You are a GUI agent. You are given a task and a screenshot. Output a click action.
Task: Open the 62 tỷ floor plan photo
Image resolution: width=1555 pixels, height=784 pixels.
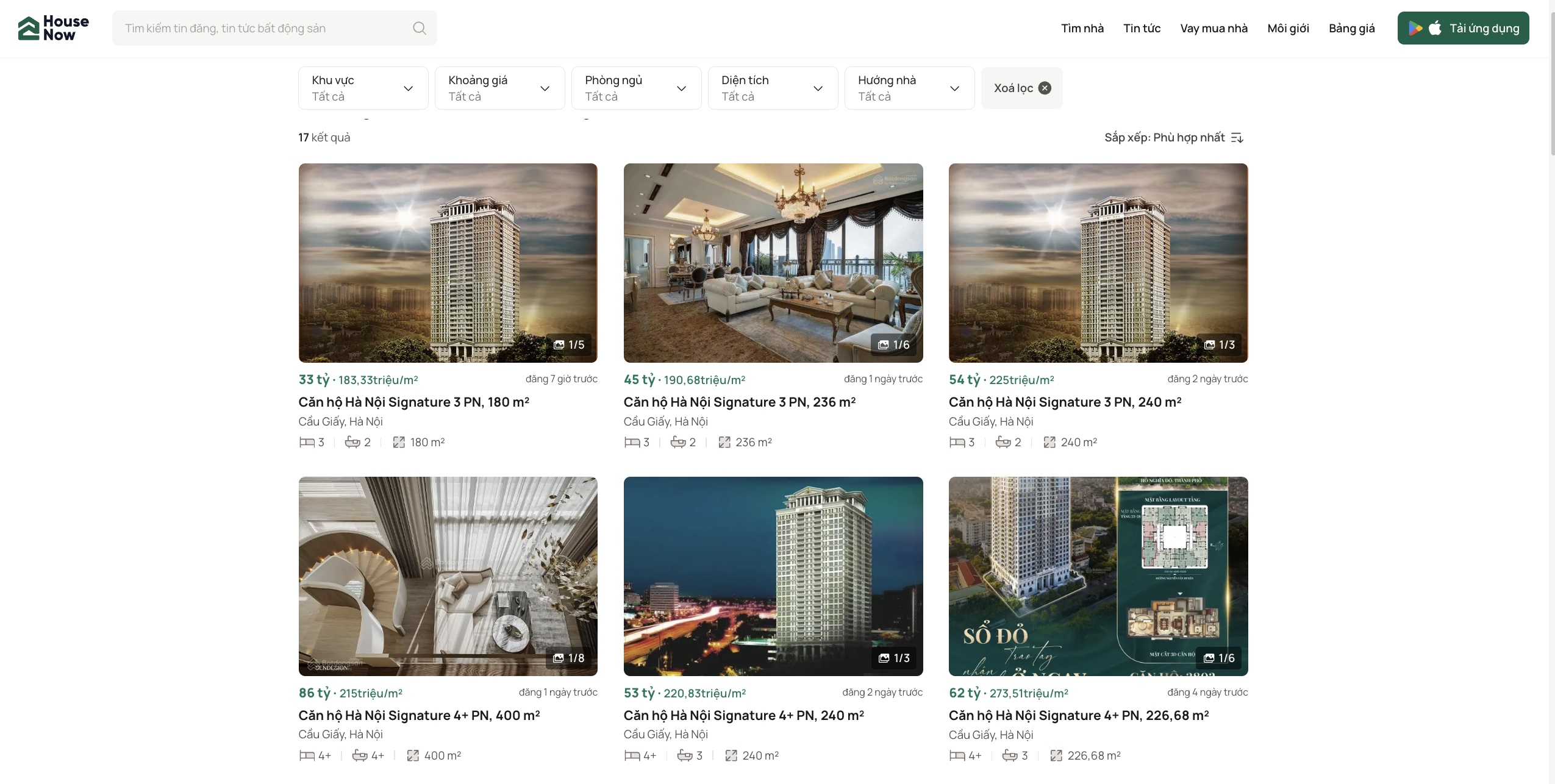pos(1098,576)
